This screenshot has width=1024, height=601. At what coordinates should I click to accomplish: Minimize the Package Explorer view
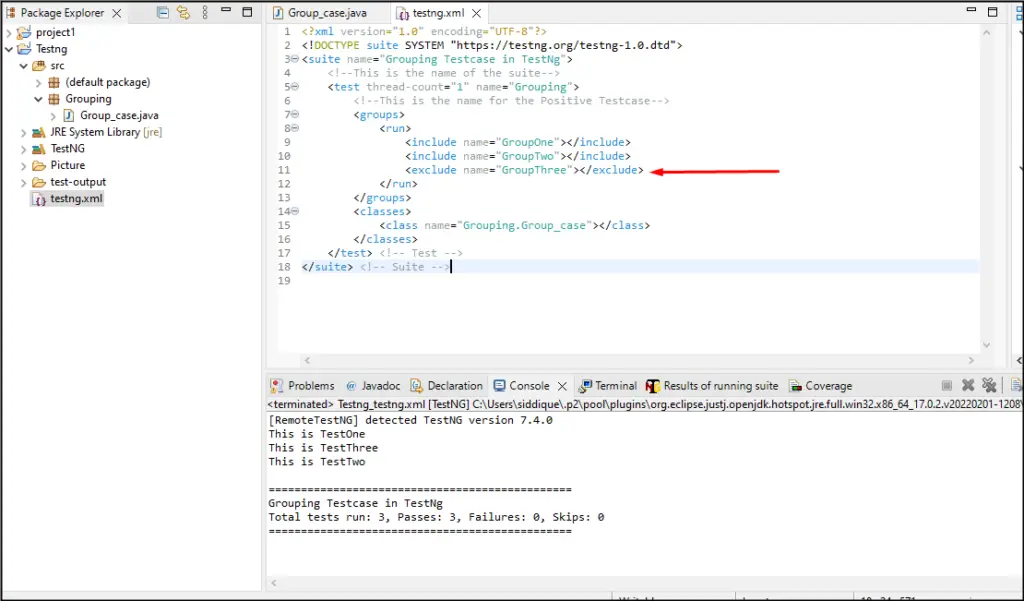226,10
